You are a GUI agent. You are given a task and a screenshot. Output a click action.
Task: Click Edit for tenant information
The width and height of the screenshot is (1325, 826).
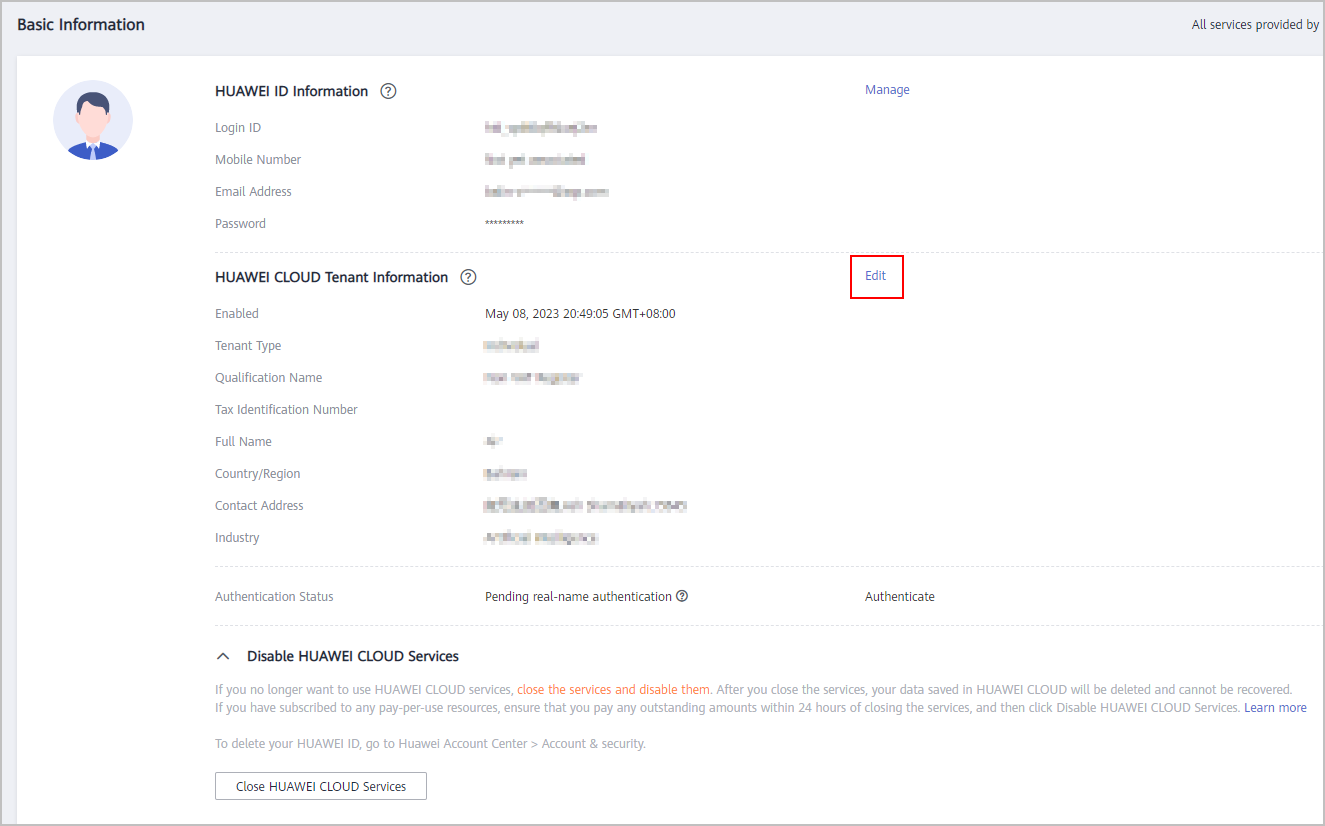pos(876,276)
